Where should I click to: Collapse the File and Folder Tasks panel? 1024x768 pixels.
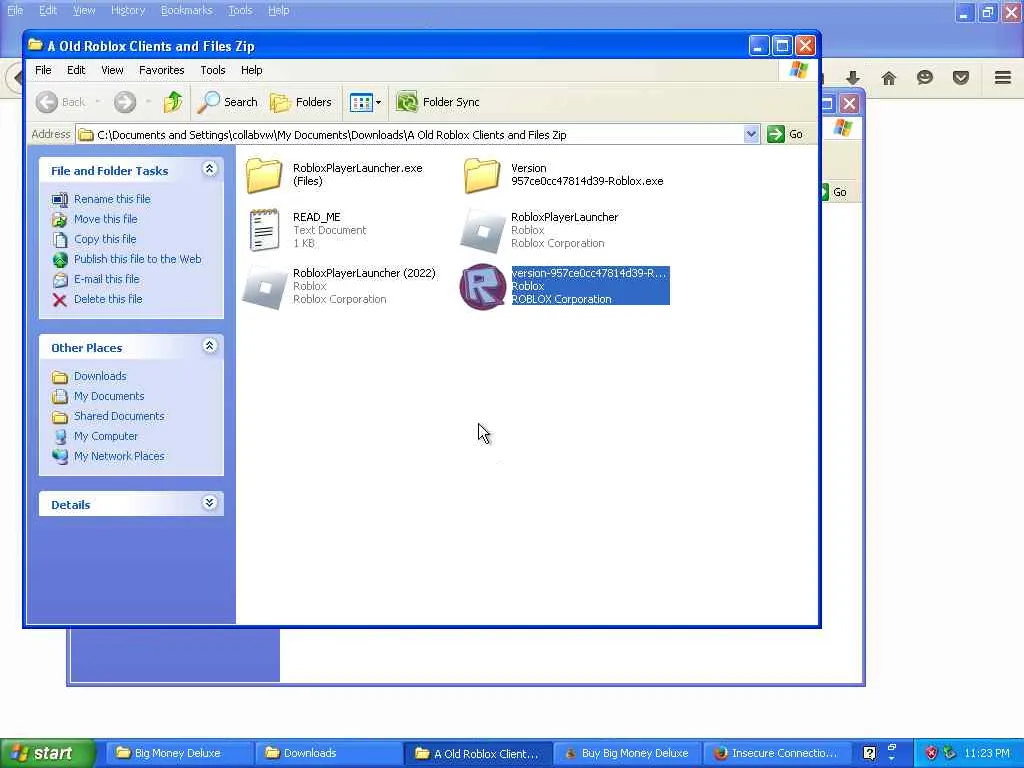209,169
